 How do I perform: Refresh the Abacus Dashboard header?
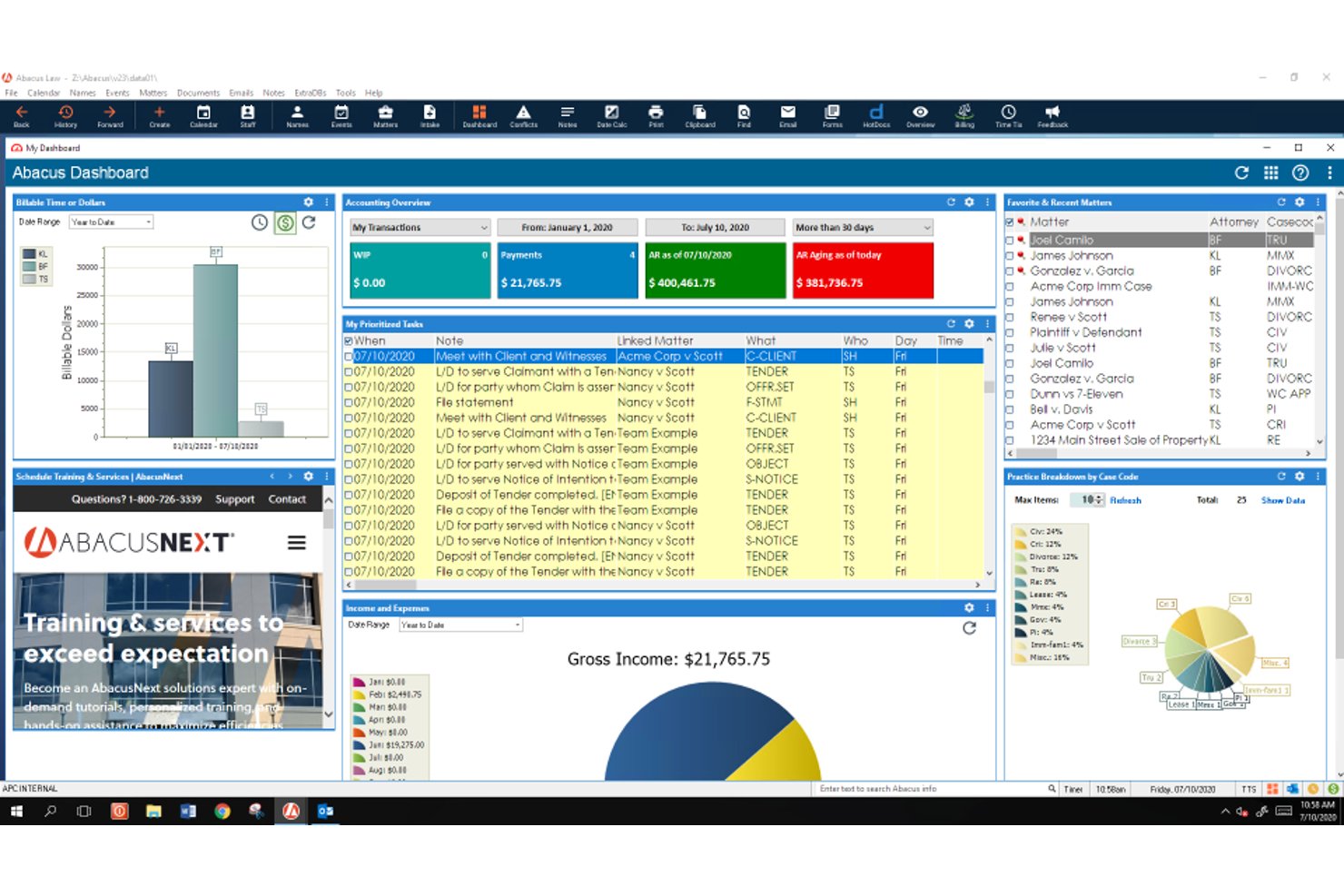pos(1241,172)
